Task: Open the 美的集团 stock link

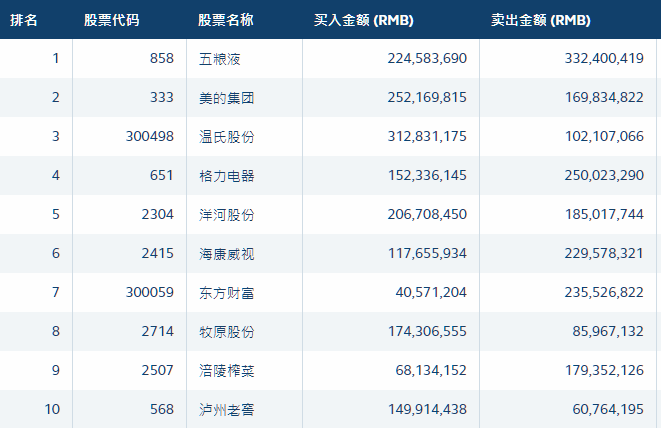Action: (226, 98)
